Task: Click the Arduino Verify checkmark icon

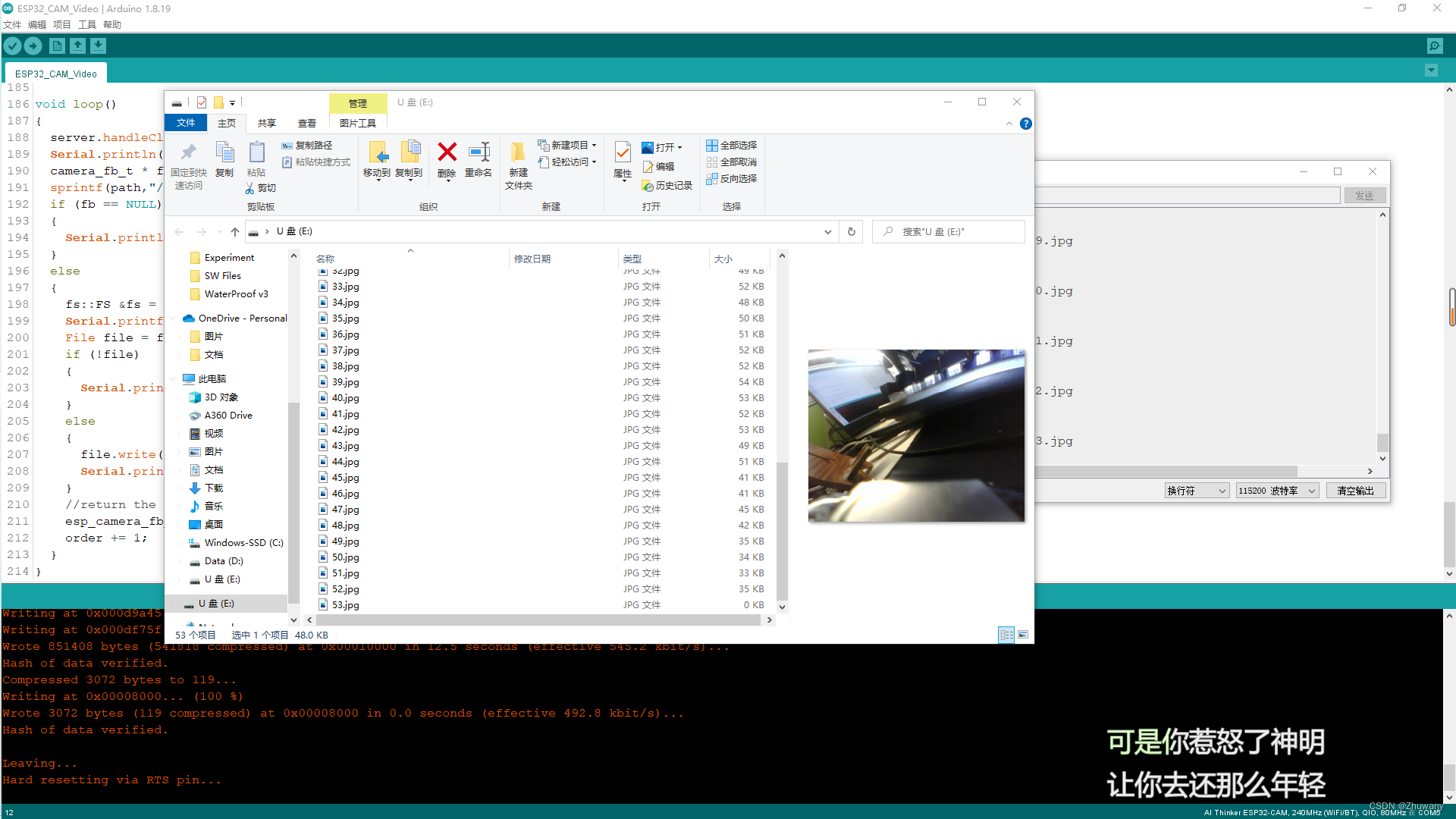Action: [12, 46]
